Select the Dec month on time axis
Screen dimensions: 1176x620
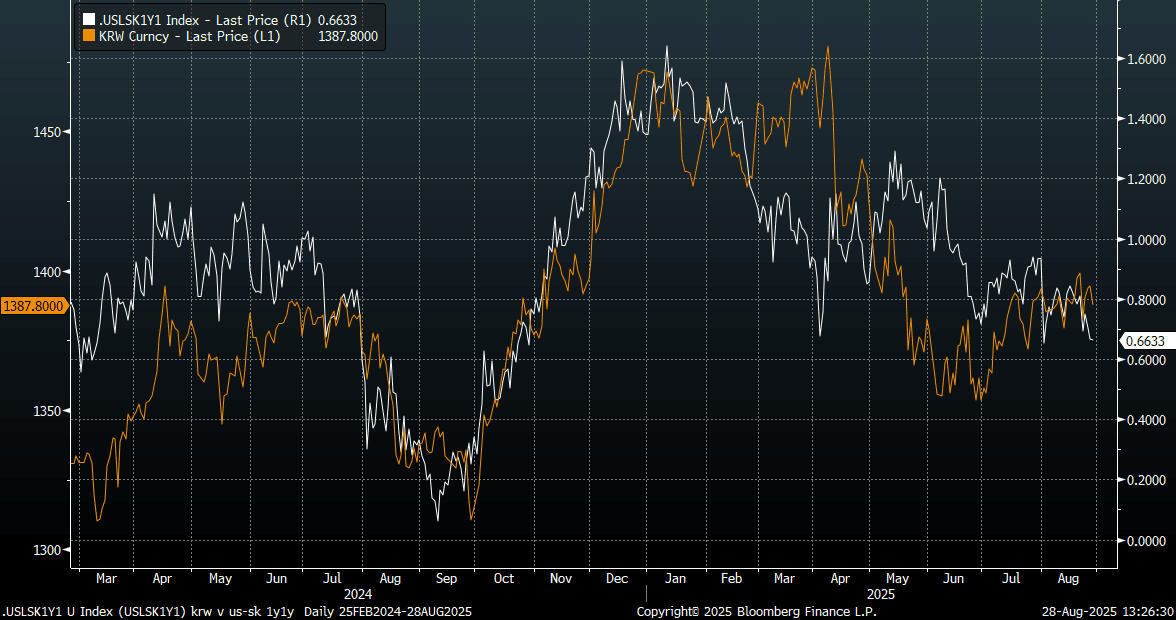(617, 579)
